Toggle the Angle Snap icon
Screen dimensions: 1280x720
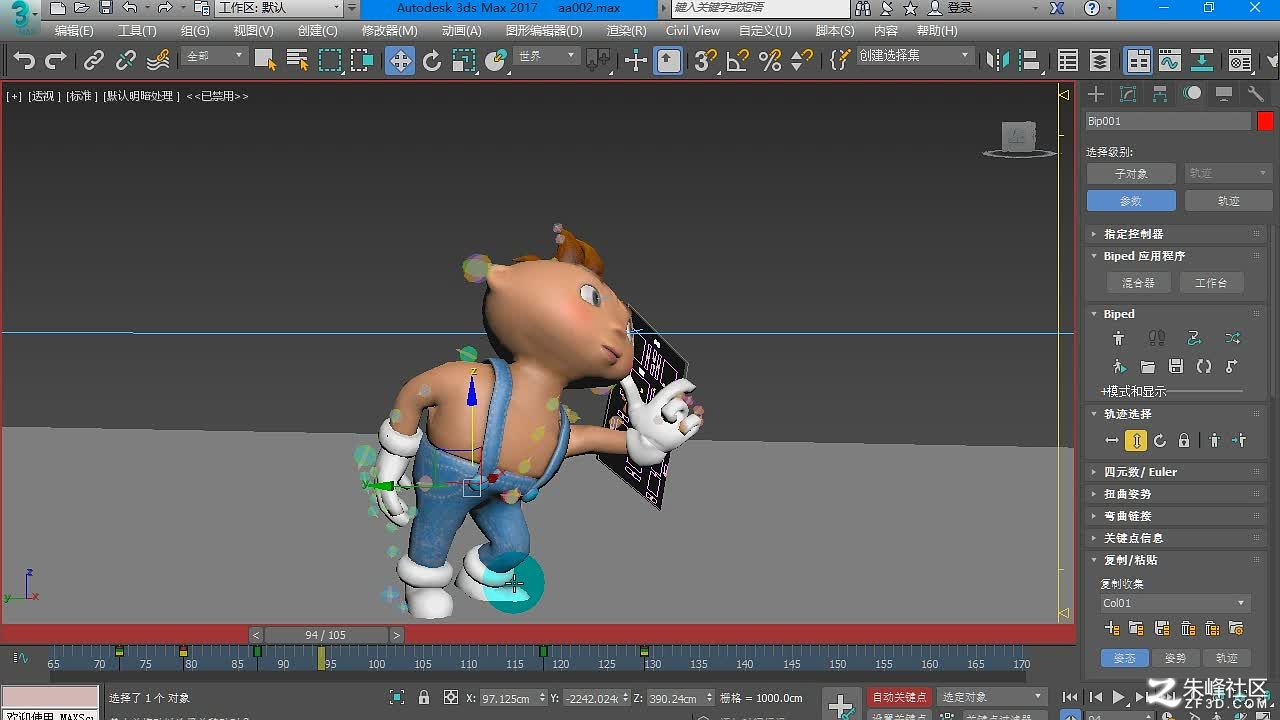(737, 61)
